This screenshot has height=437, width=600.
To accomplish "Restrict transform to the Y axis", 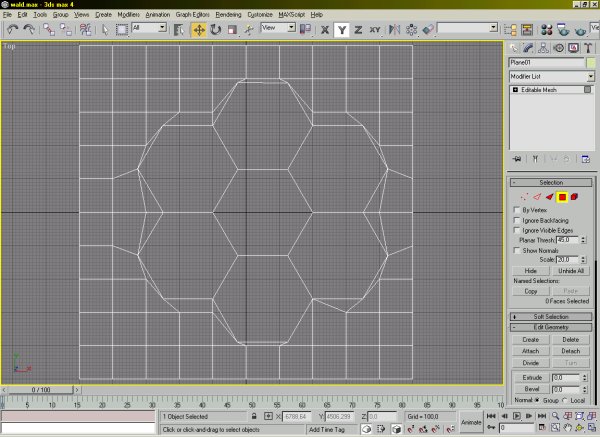I will [x=341, y=30].
